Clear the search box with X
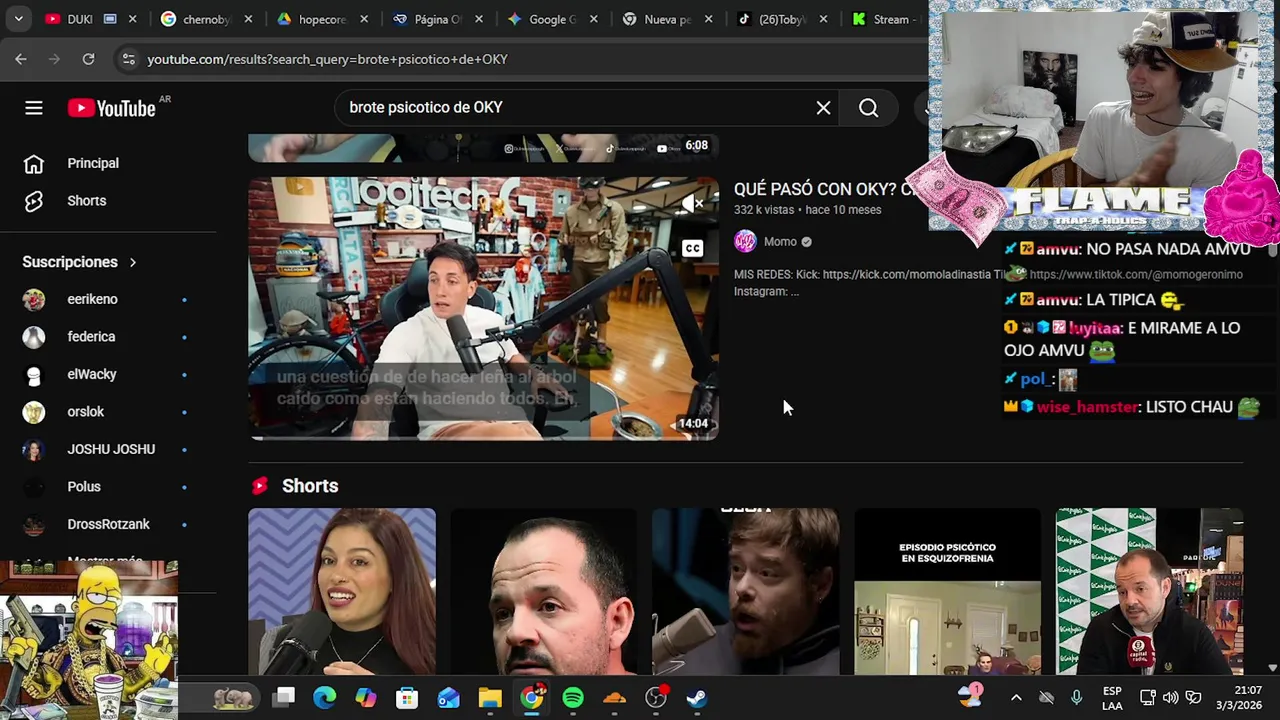This screenshot has width=1280, height=720. point(823,108)
